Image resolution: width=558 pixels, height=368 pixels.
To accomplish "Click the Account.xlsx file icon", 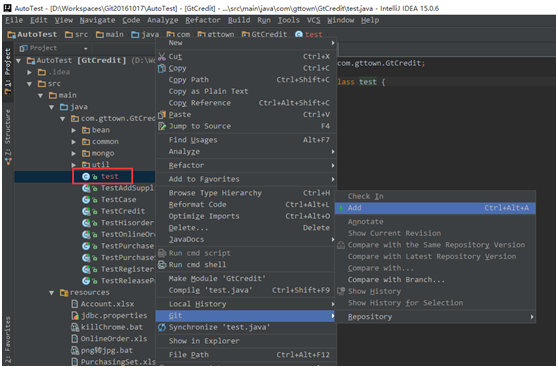I will pyautogui.click(x=75, y=304).
